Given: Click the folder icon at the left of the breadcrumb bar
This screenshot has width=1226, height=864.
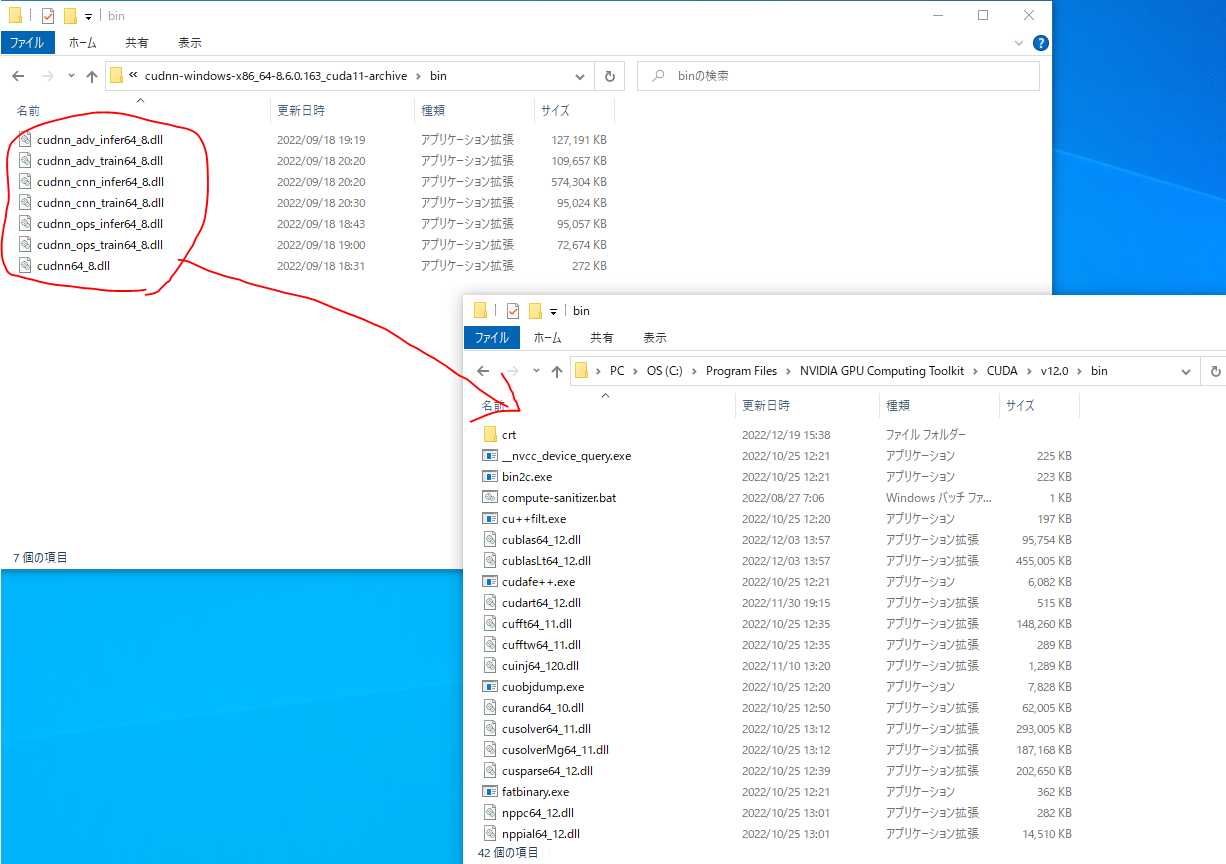Looking at the screenshot, I should 117,75.
